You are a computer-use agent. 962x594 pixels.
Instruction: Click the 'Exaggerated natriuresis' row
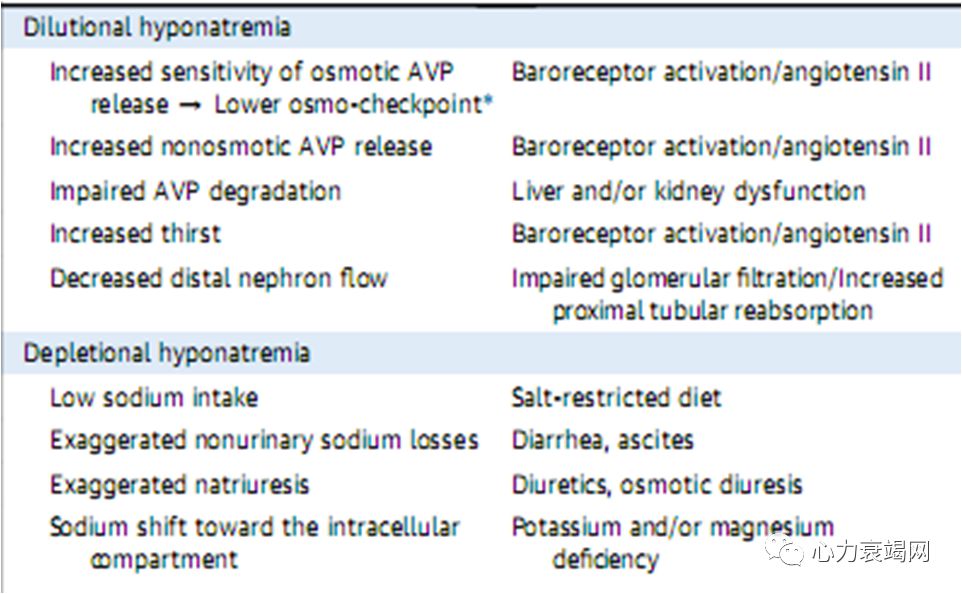point(180,485)
